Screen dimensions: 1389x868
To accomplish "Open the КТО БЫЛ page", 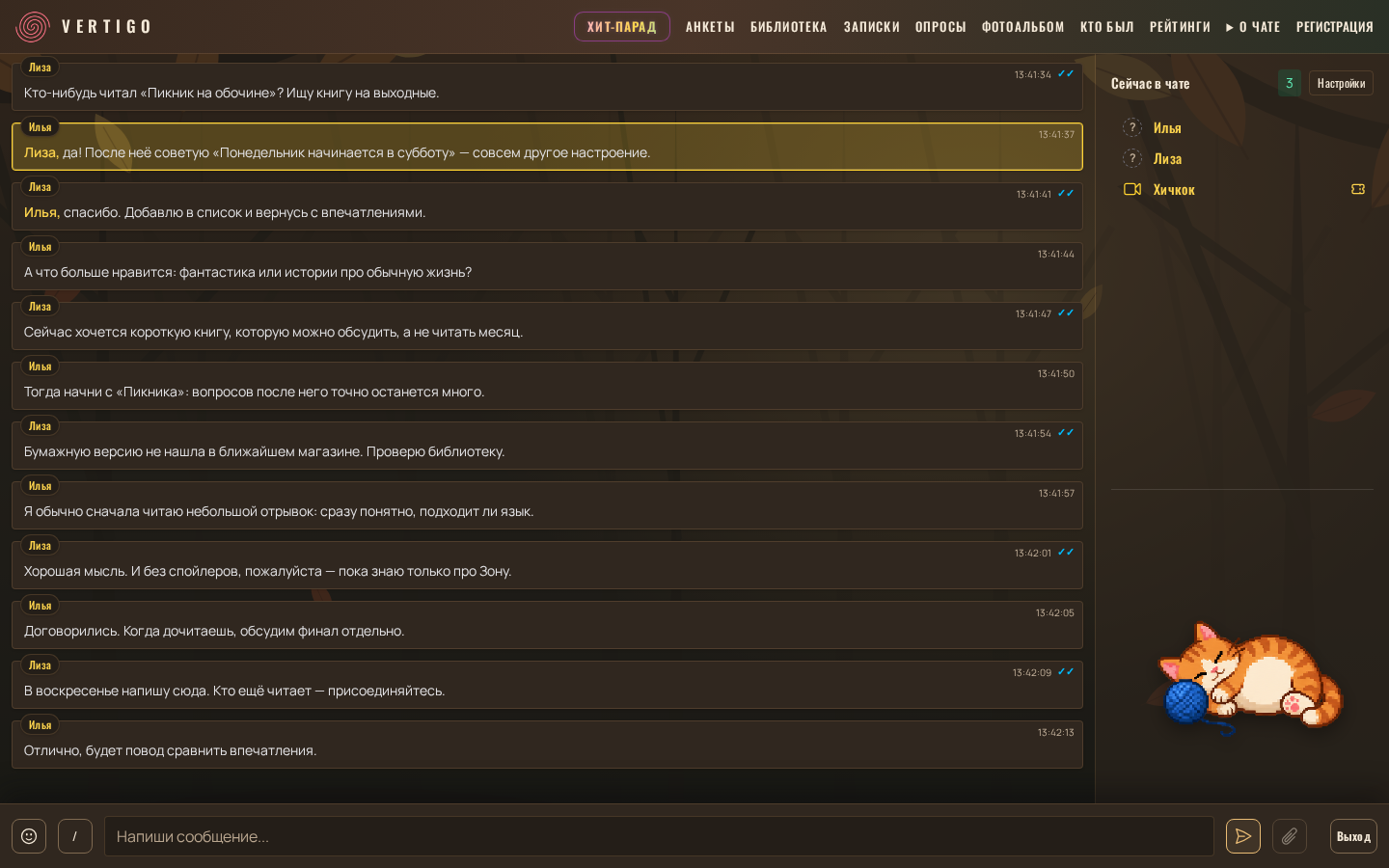I will tap(1107, 27).
